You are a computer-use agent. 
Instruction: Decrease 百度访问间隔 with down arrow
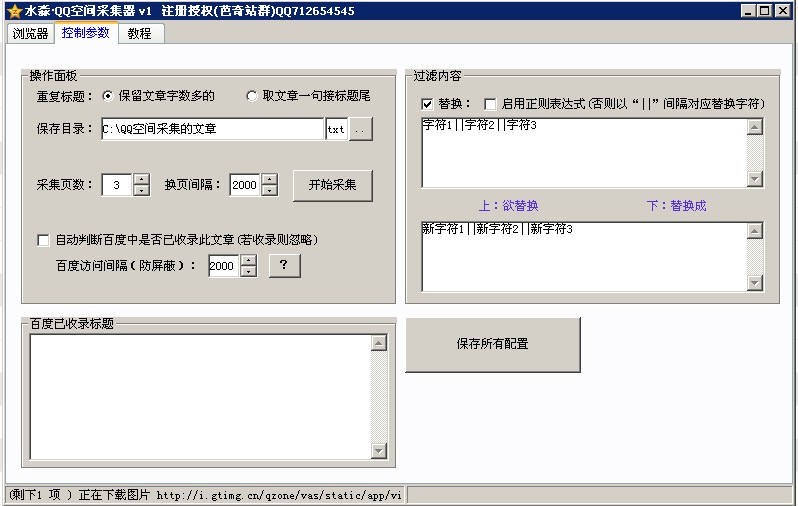pyautogui.click(x=248, y=271)
